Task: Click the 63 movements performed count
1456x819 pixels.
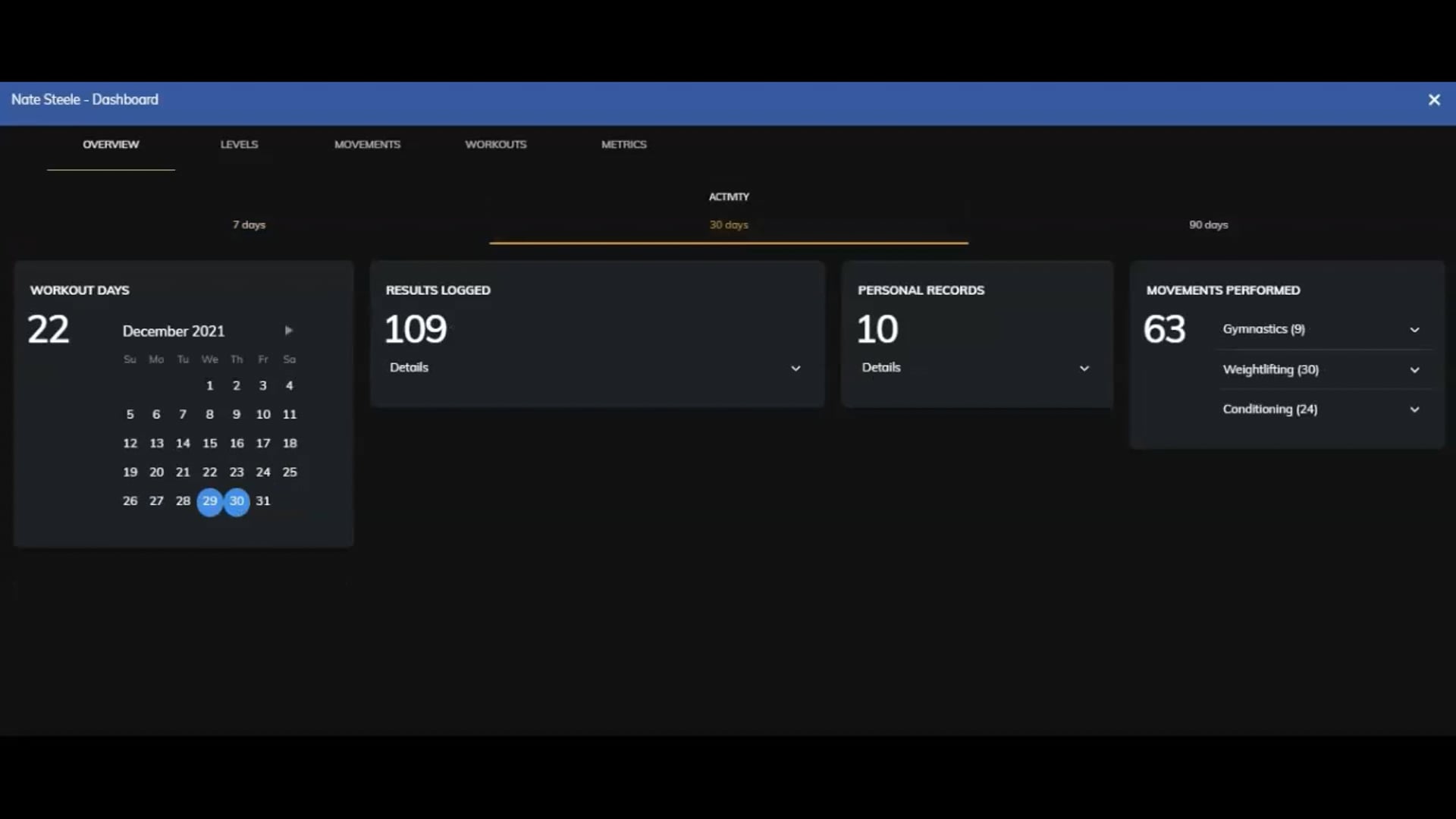Action: [x=1164, y=329]
